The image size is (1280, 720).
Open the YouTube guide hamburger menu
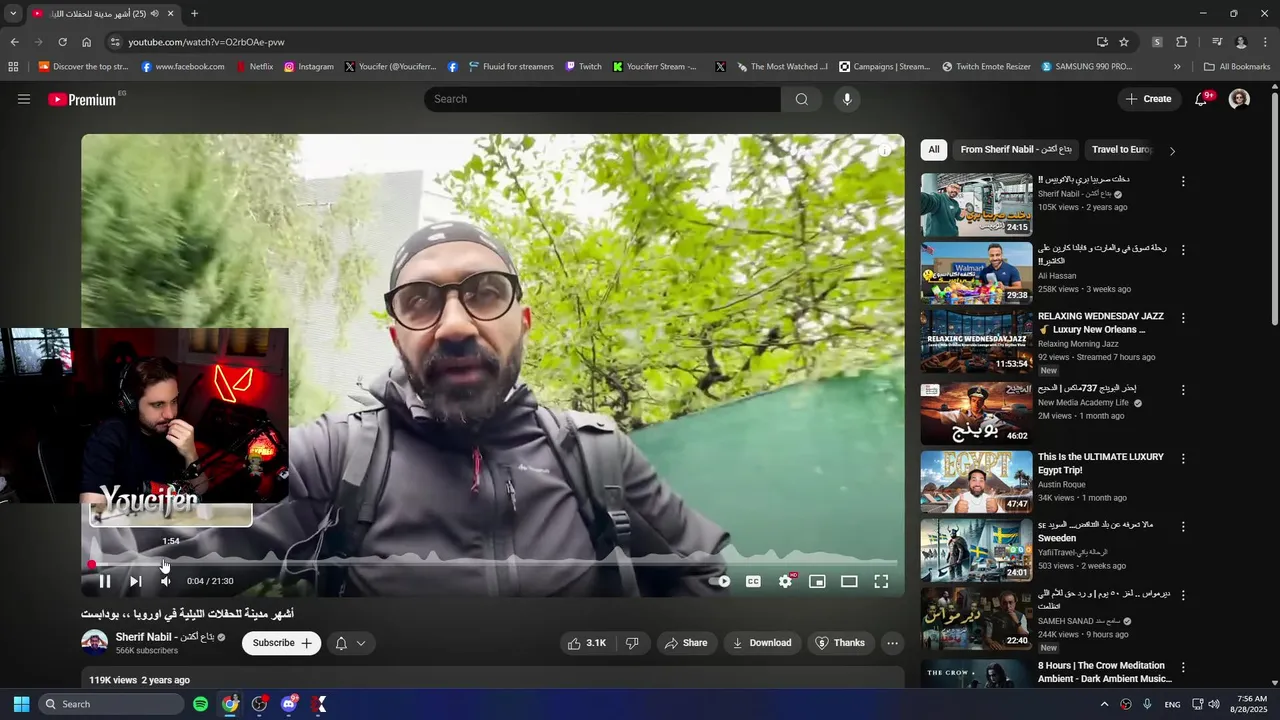[x=24, y=99]
